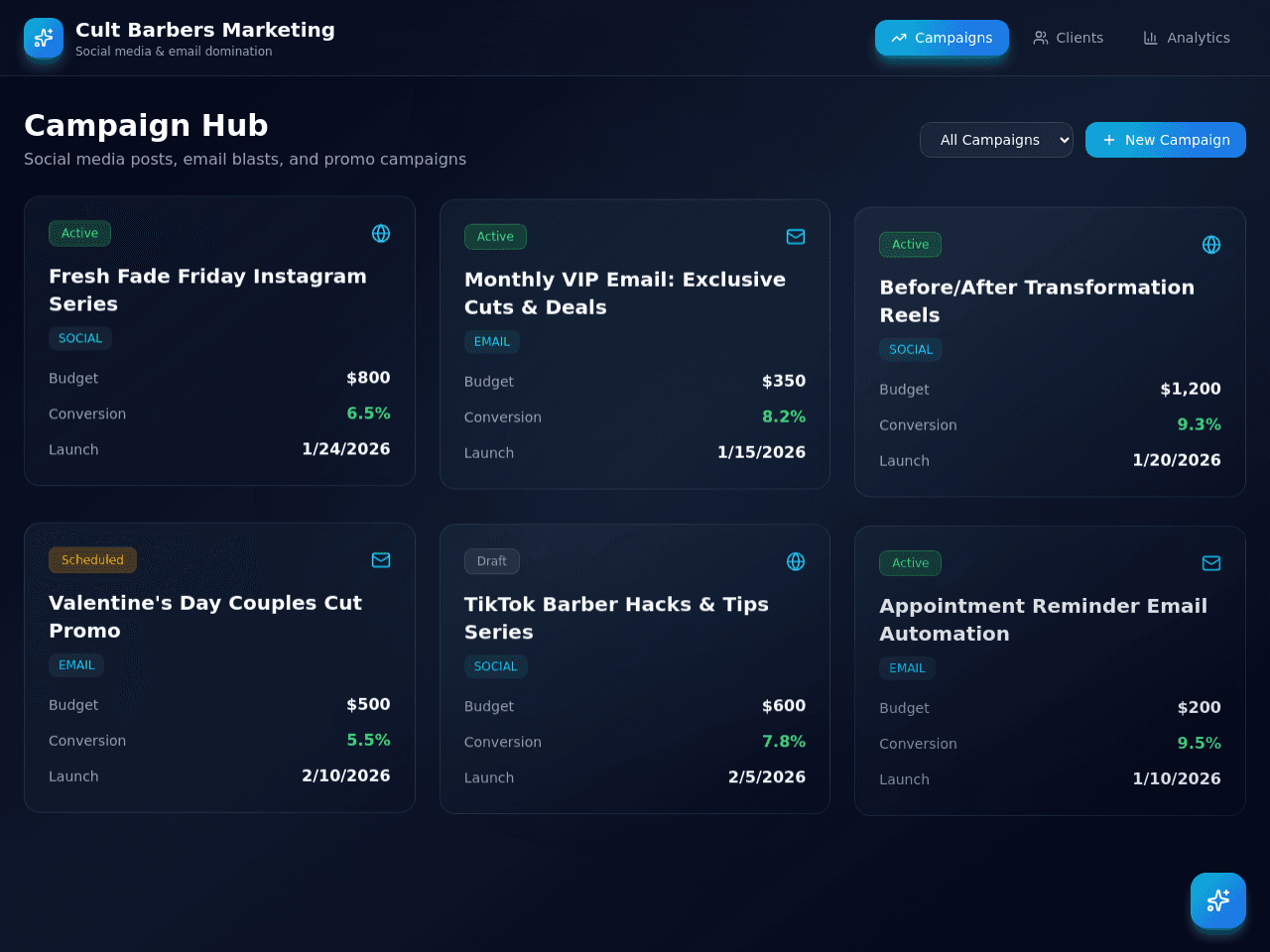Click SOCIAL tag on Before/After Transformation card
Screen dimensions: 1270x952
911,350
